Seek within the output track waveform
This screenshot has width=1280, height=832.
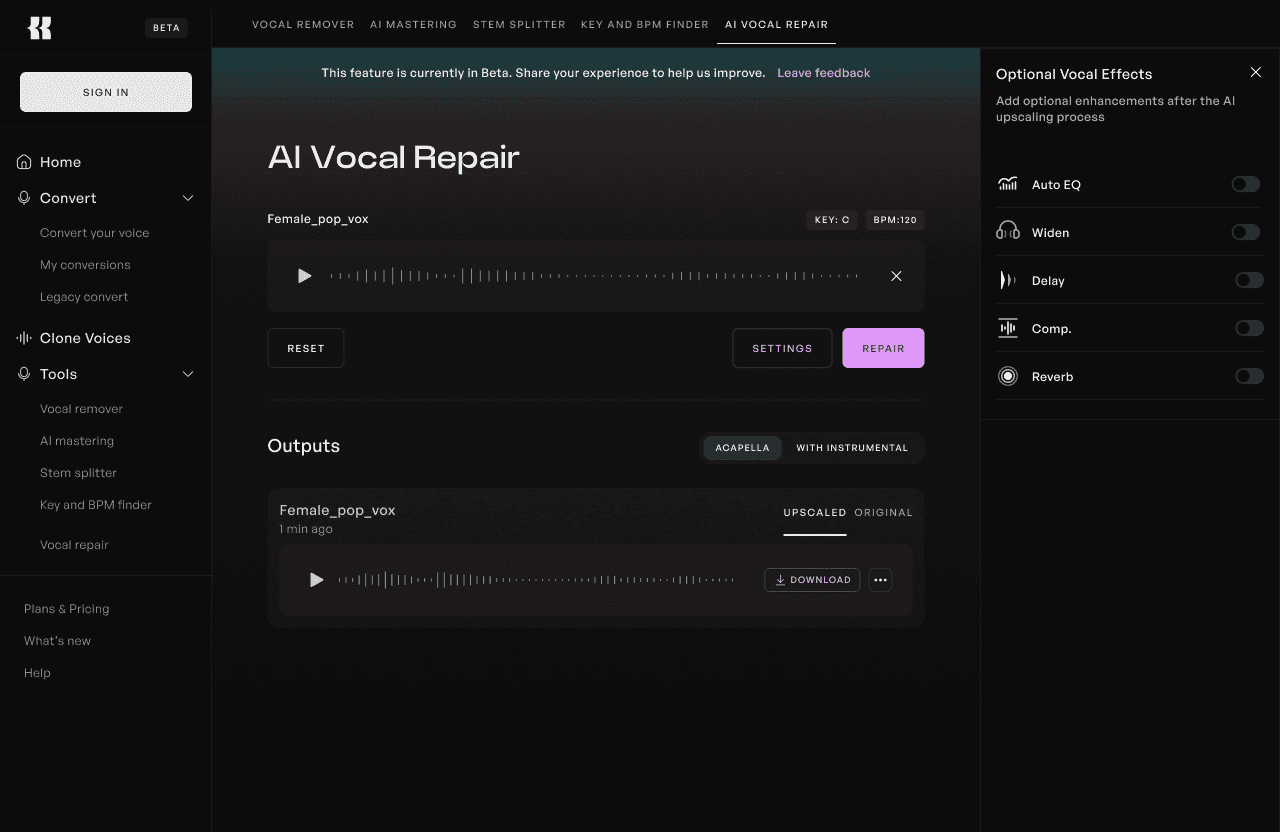tap(536, 580)
